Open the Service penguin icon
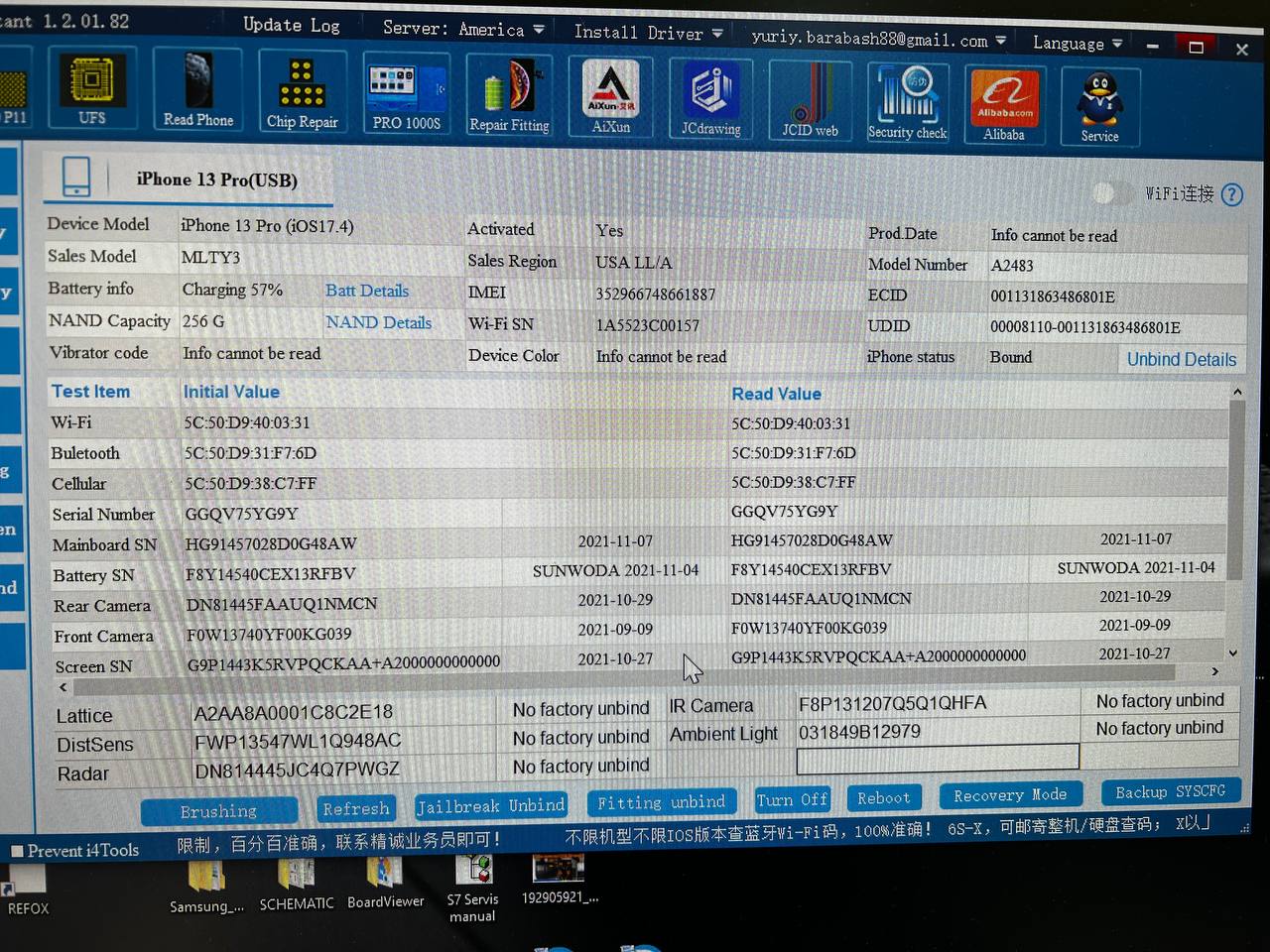The height and width of the screenshot is (952, 1270). coord(1099,106)
